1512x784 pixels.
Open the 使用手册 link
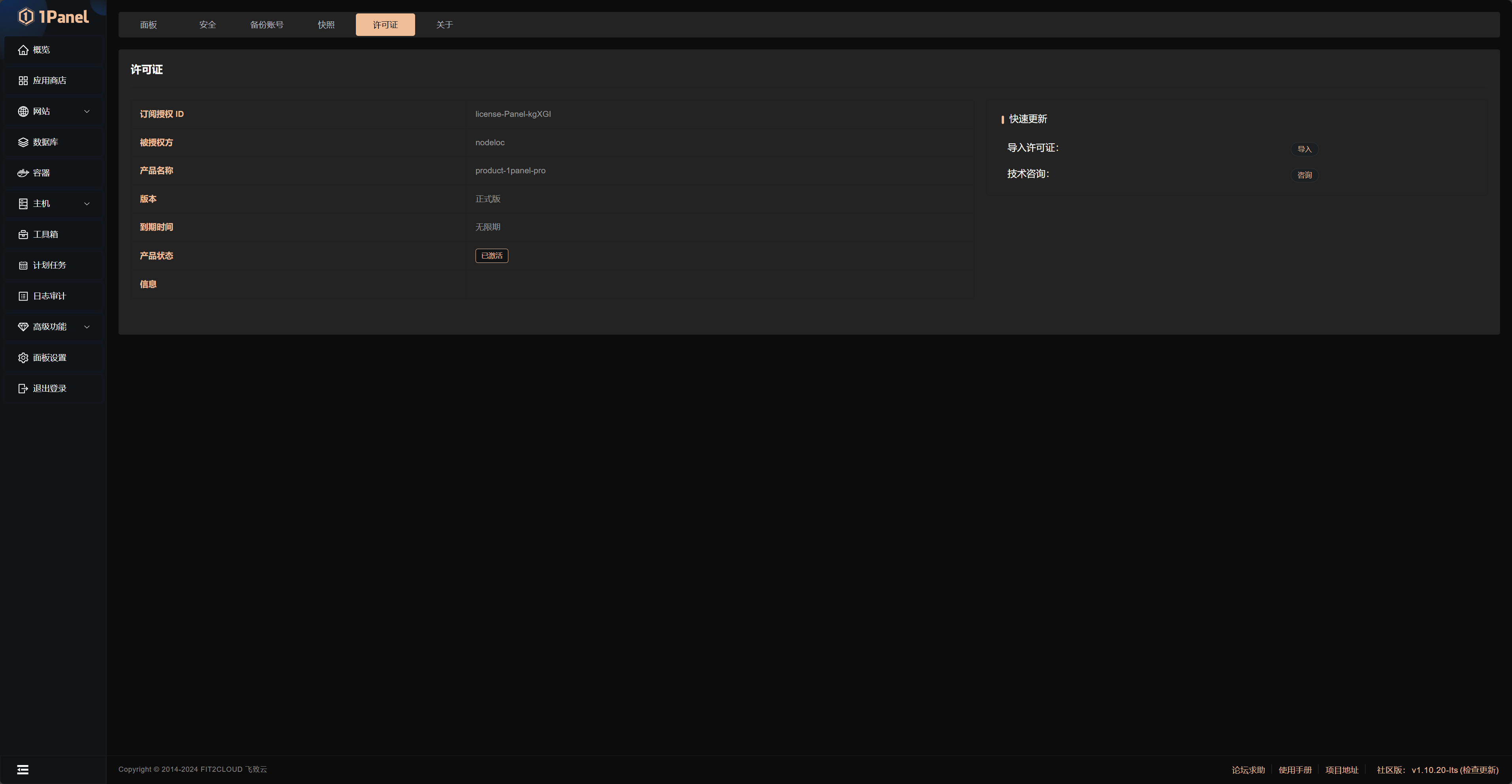(1295, 770)
